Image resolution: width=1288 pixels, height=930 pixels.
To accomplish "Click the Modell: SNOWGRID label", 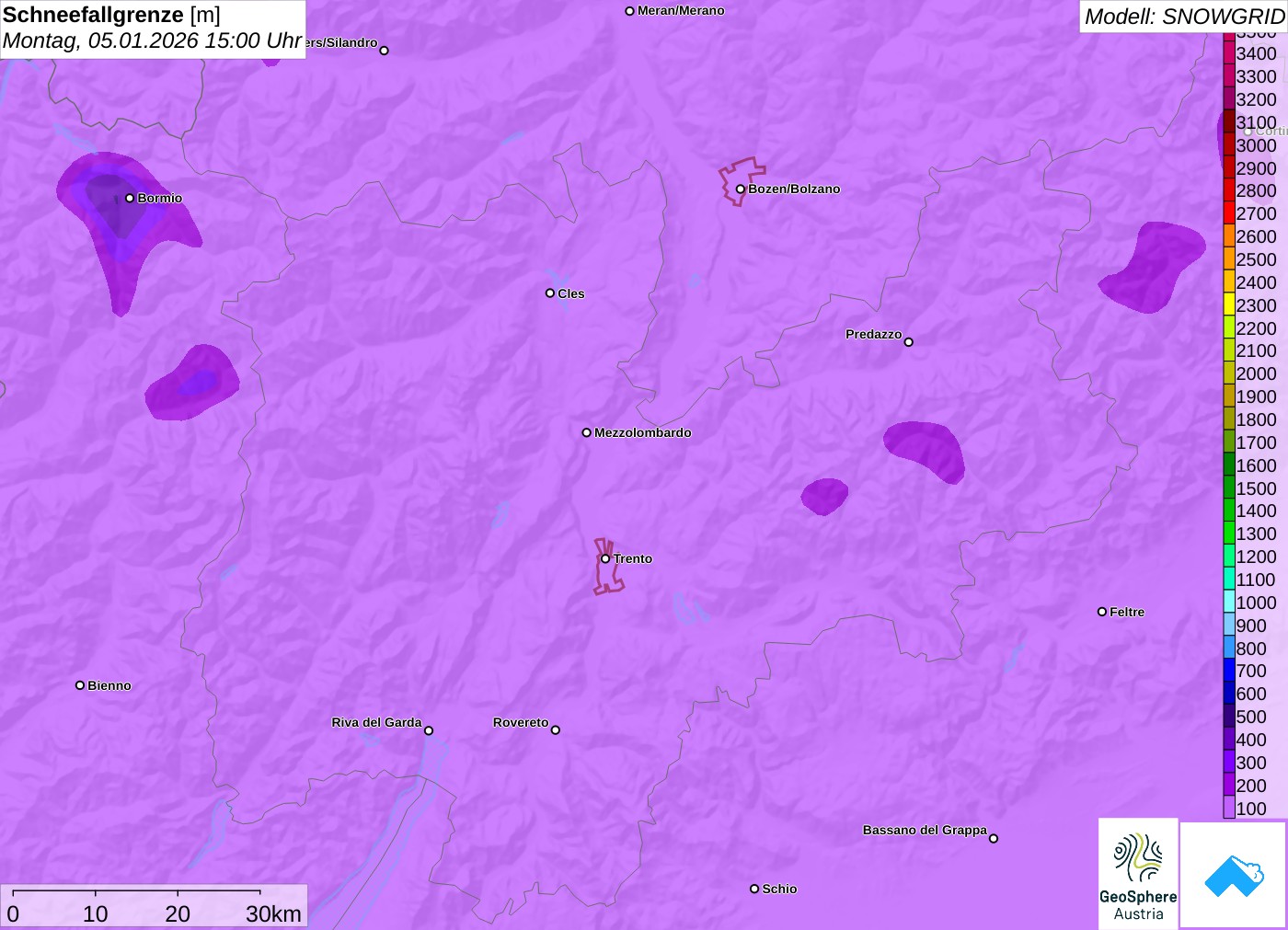I will [1184, 17].
